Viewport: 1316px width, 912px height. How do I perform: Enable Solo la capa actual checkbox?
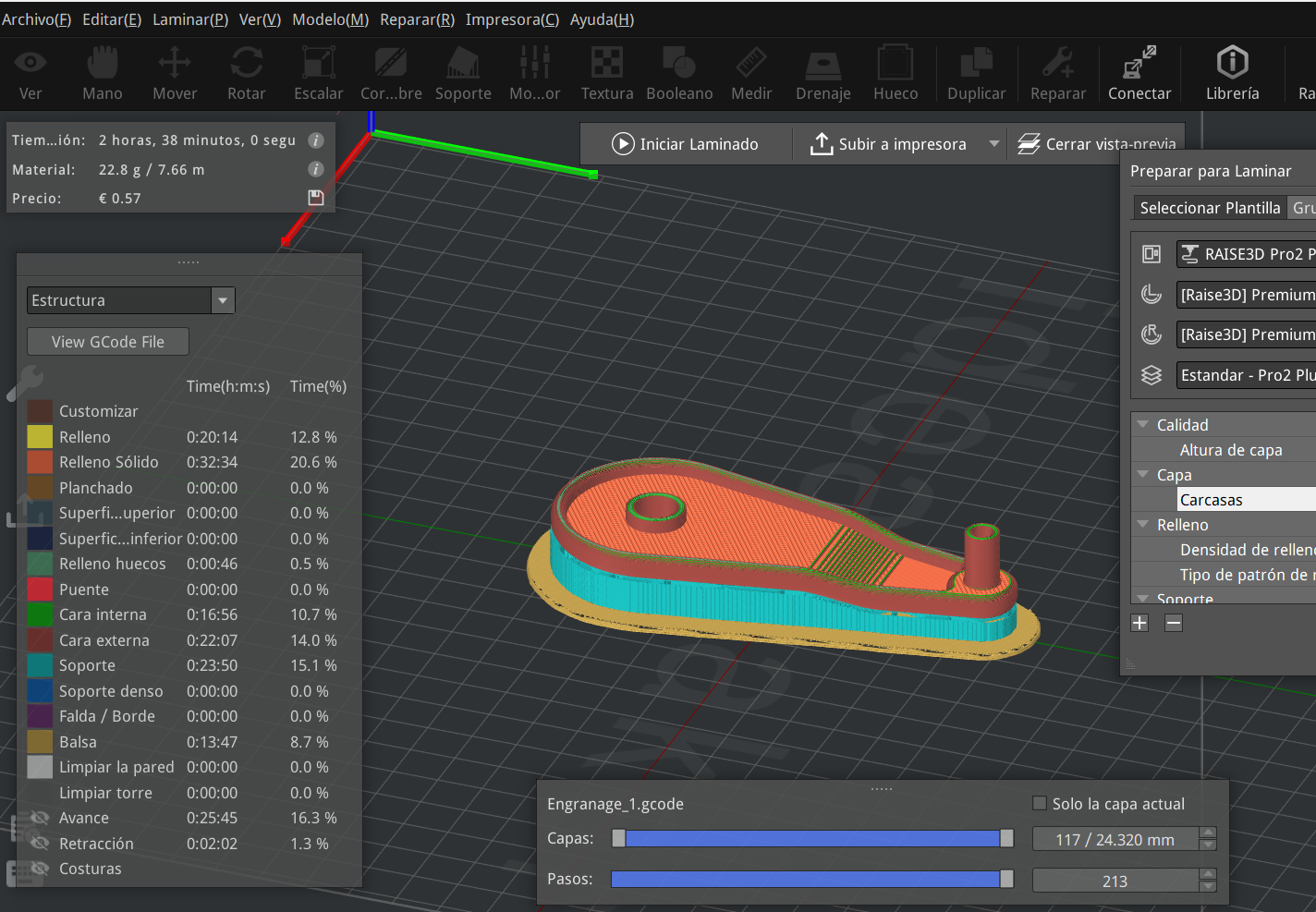(1040, 803)
